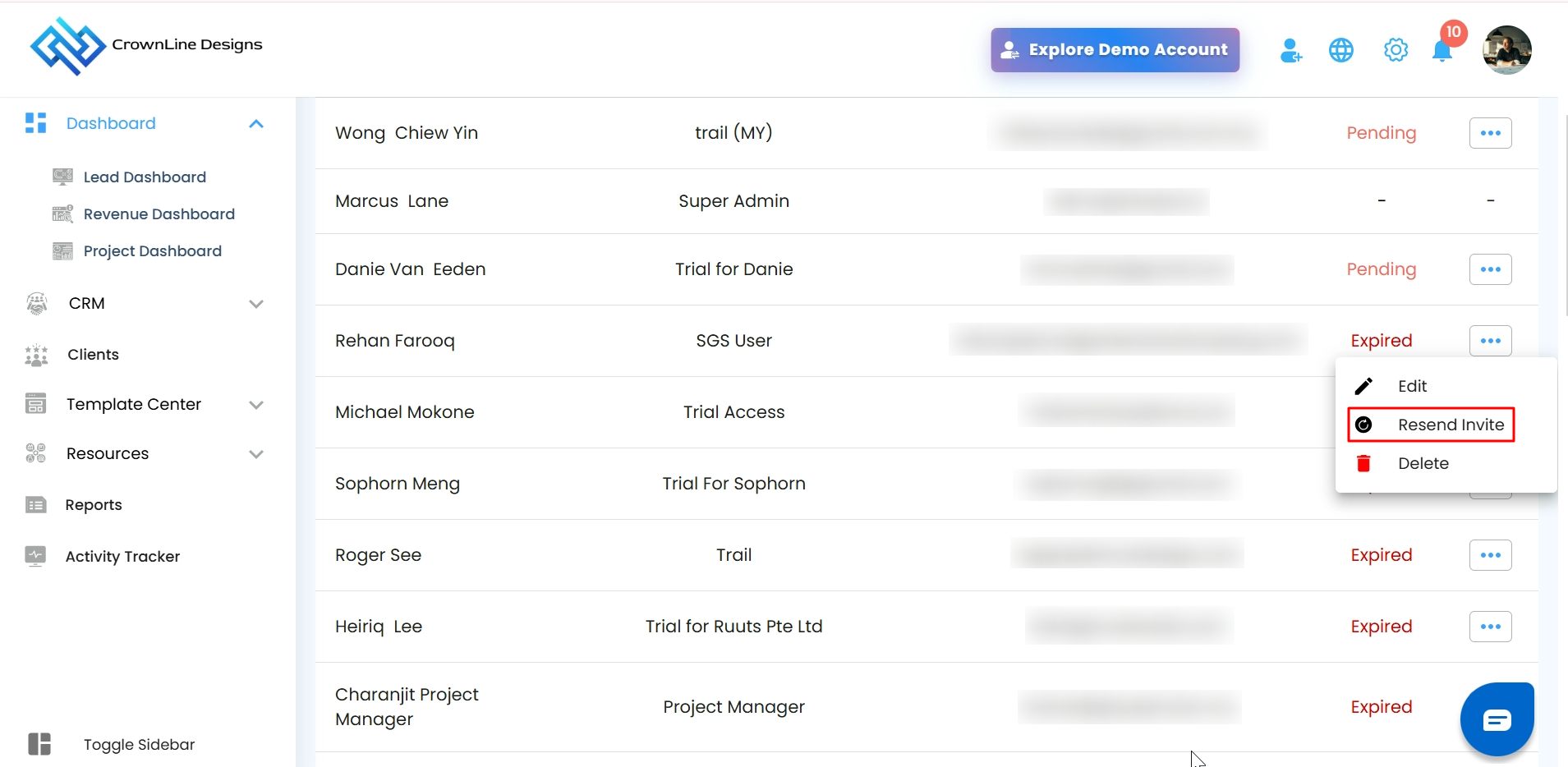Click the add user icon in header

tap(1290, 51)
